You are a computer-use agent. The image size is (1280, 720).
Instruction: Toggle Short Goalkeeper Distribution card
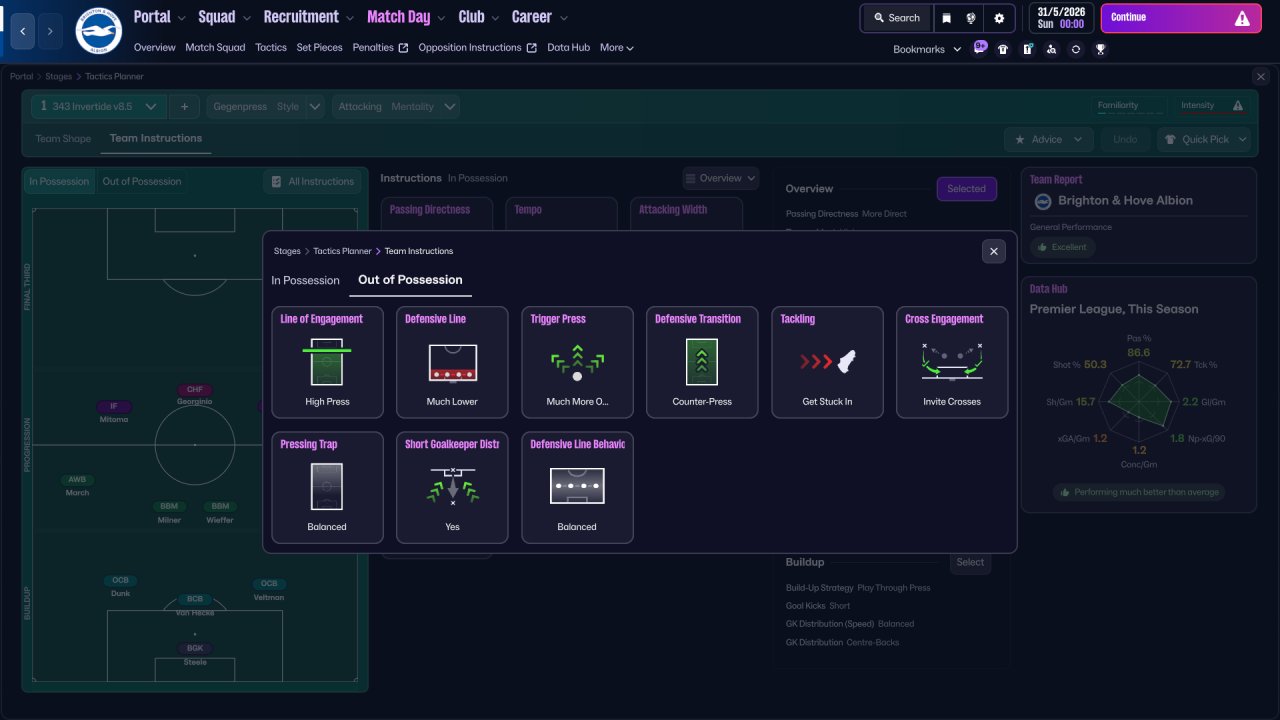452,487
